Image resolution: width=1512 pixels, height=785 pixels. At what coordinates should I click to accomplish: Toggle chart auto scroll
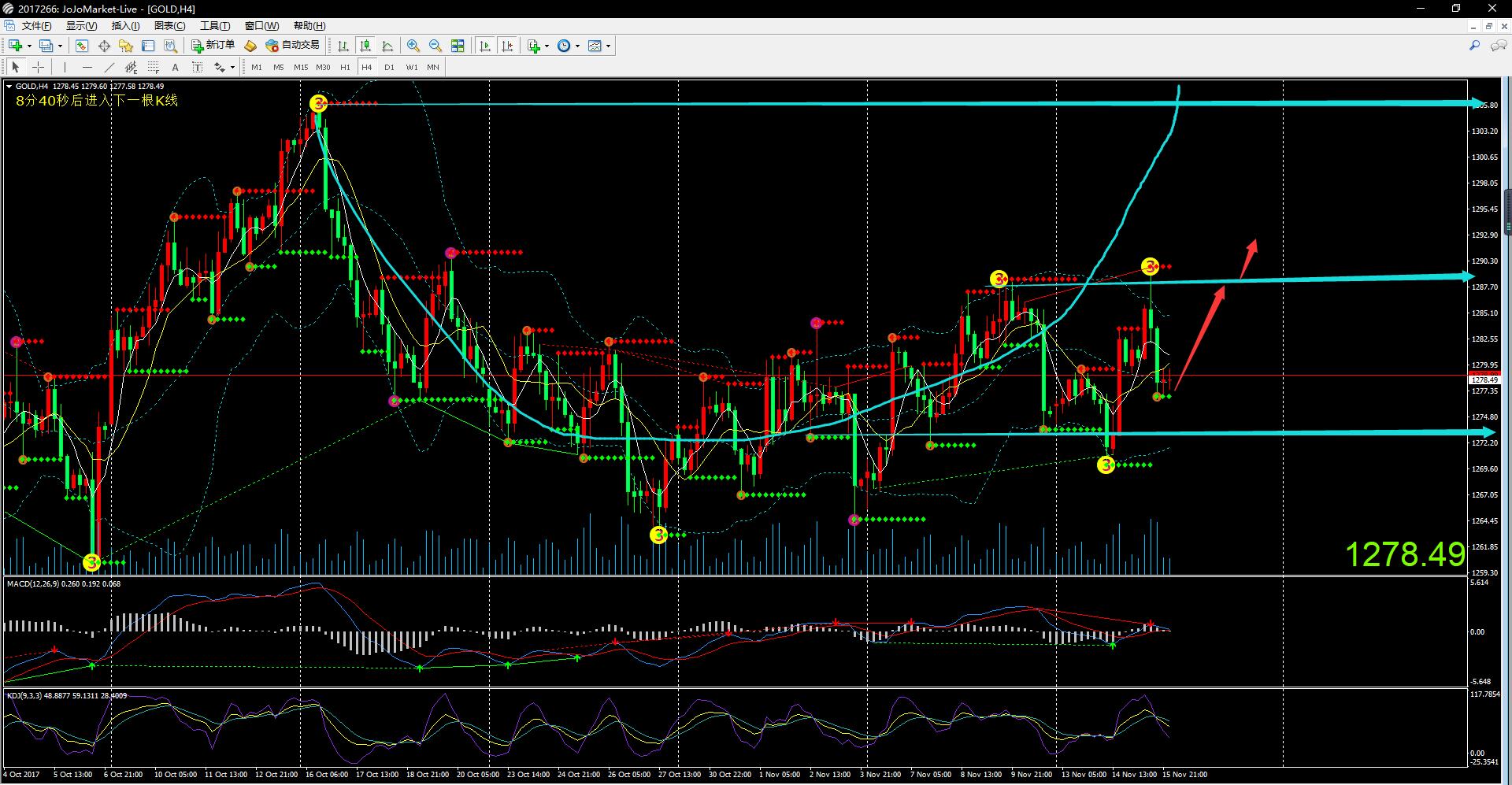click(x=485, y=46)
